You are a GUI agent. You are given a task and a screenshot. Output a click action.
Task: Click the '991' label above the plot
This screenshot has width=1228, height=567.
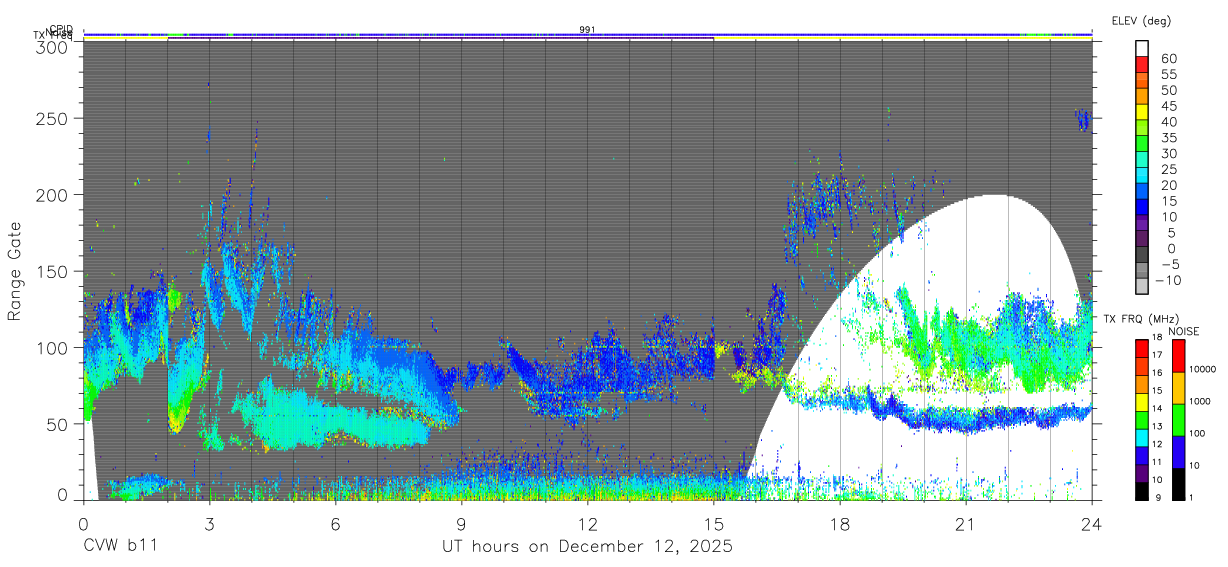tap(588, 29)
